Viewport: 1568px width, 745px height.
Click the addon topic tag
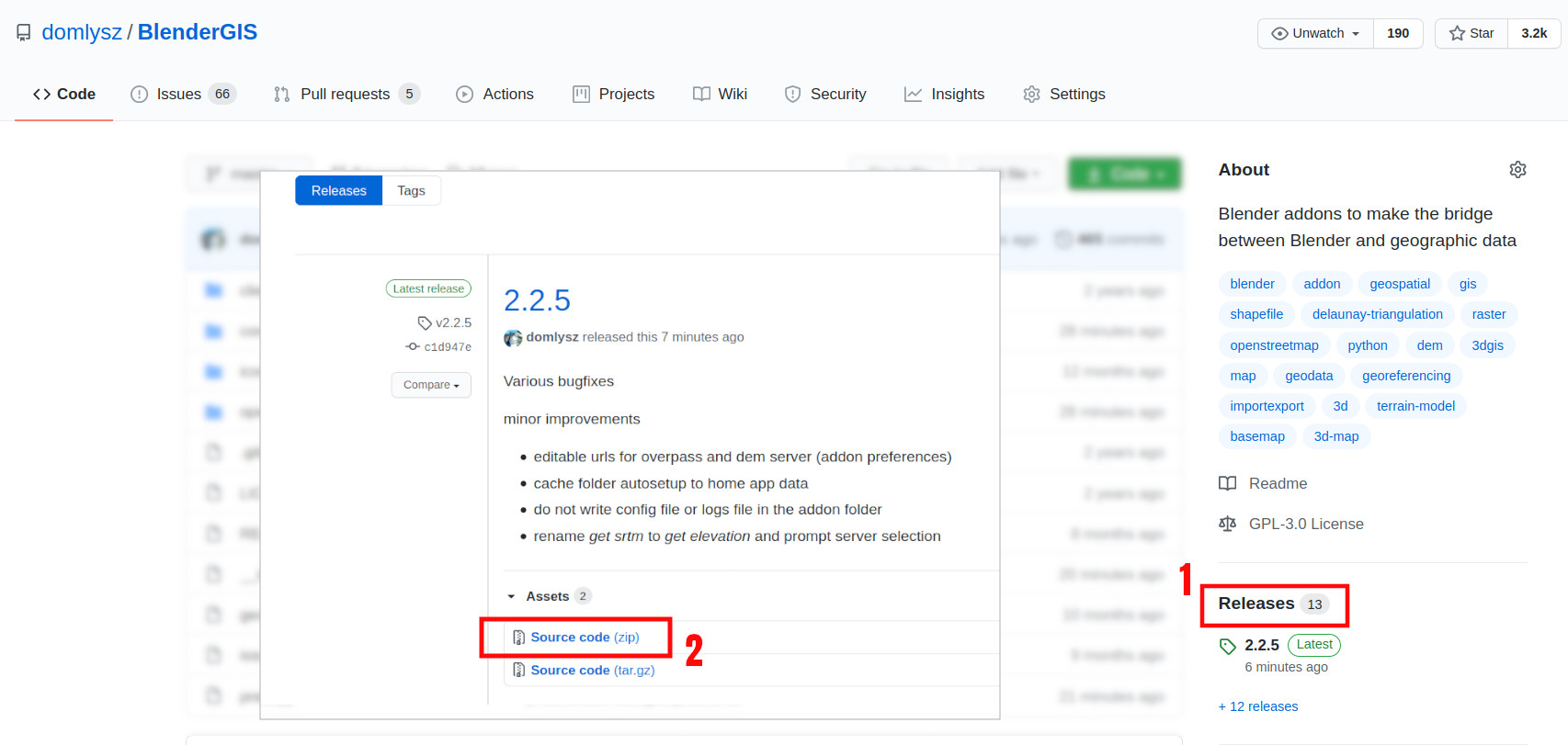[1322, 284]
